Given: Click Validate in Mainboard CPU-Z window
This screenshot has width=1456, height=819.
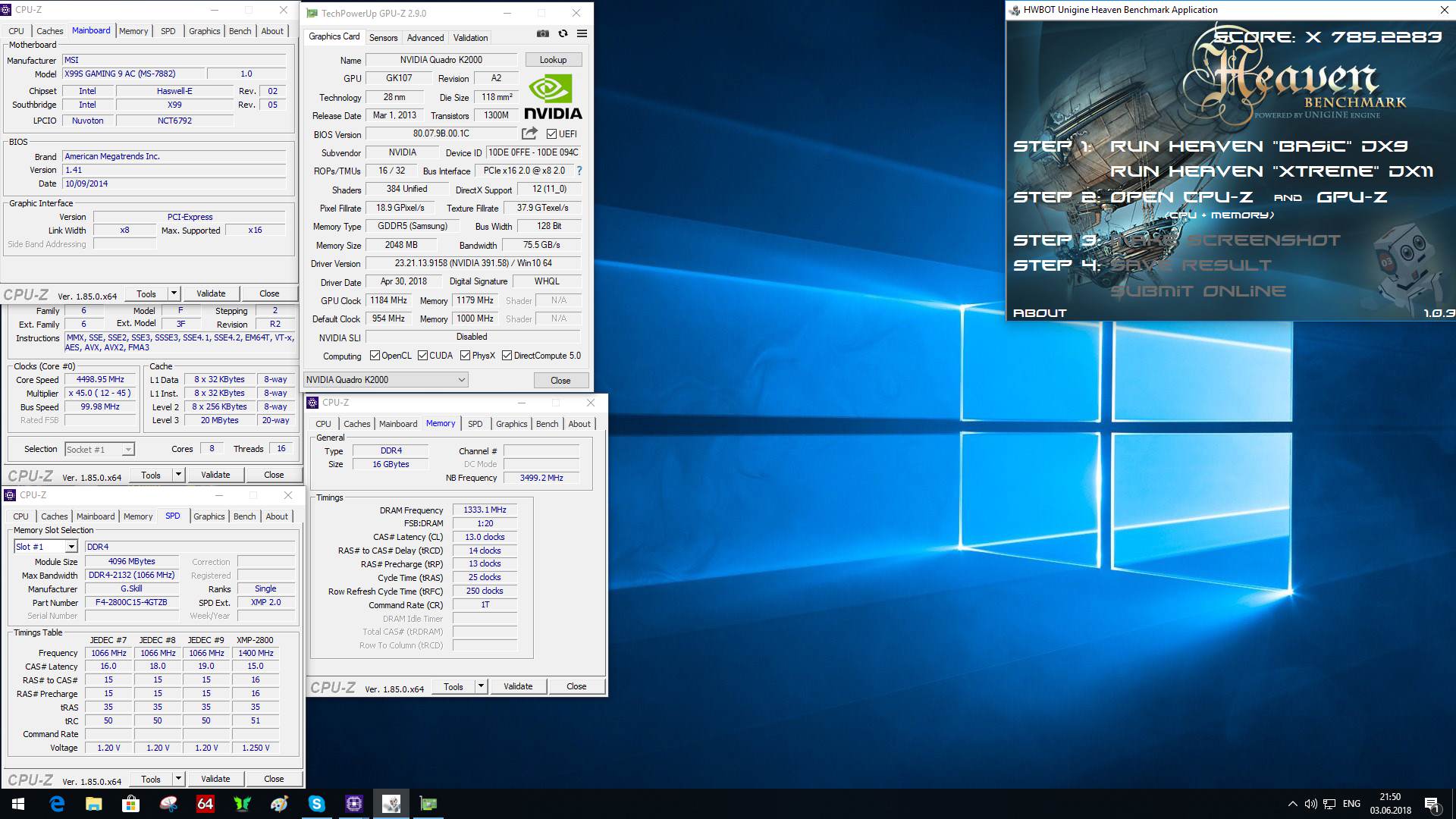Looking at the screenshot, I should (x=211, y=293).
